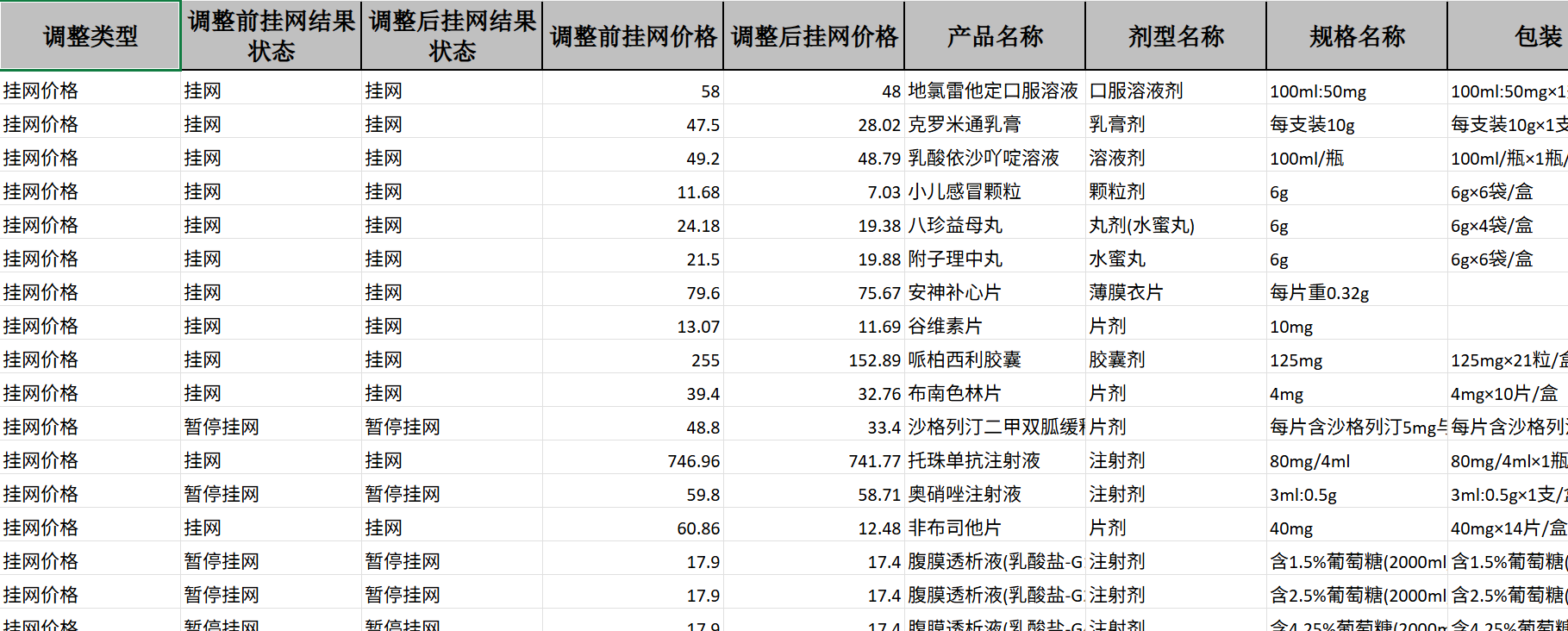This screenshot has height=631, width=1568.
Task: Click the 剂型名称 column header
Action: [x=1177, y=36]
